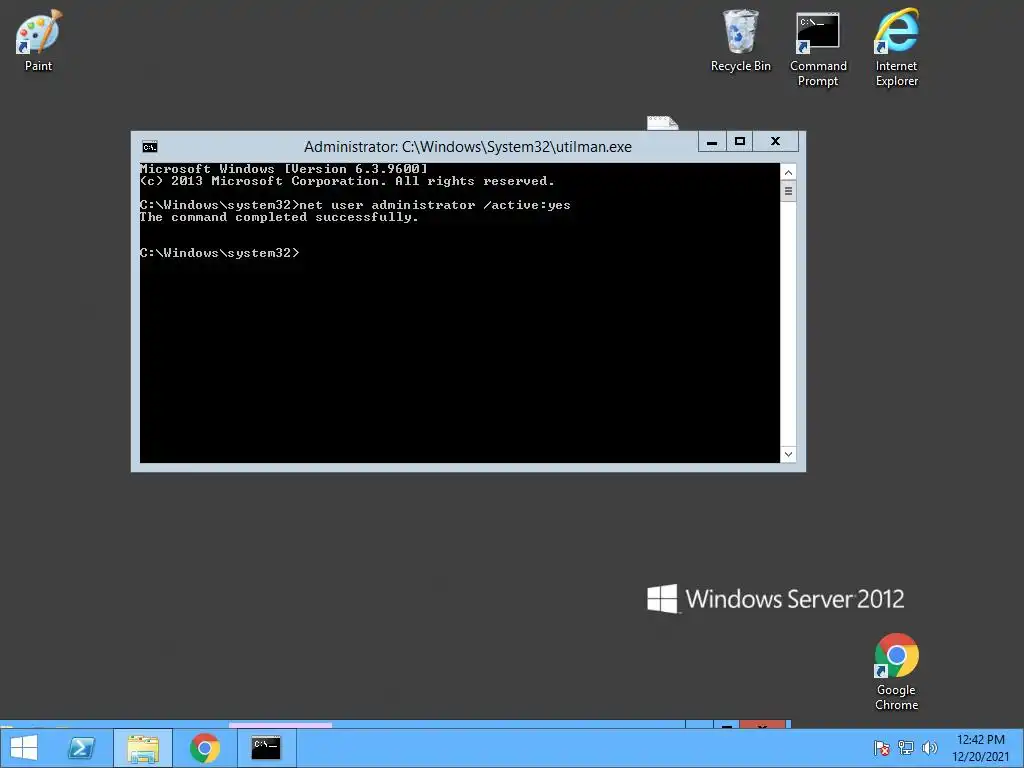This screenshot has height=768, width=1024.
Task: Maximize the utilman.exe command window
Action: (739, 142)
